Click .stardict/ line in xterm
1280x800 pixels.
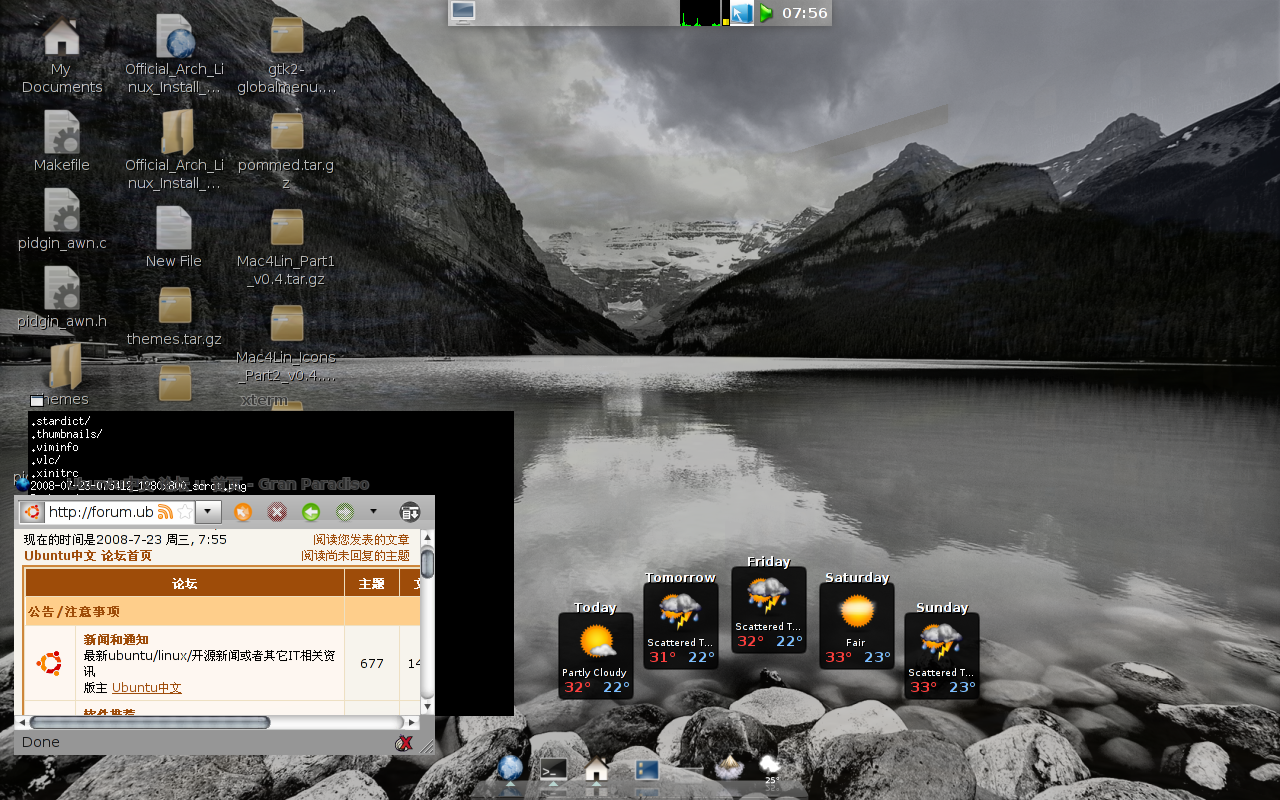pyautogui.click(x=61, y=421)
